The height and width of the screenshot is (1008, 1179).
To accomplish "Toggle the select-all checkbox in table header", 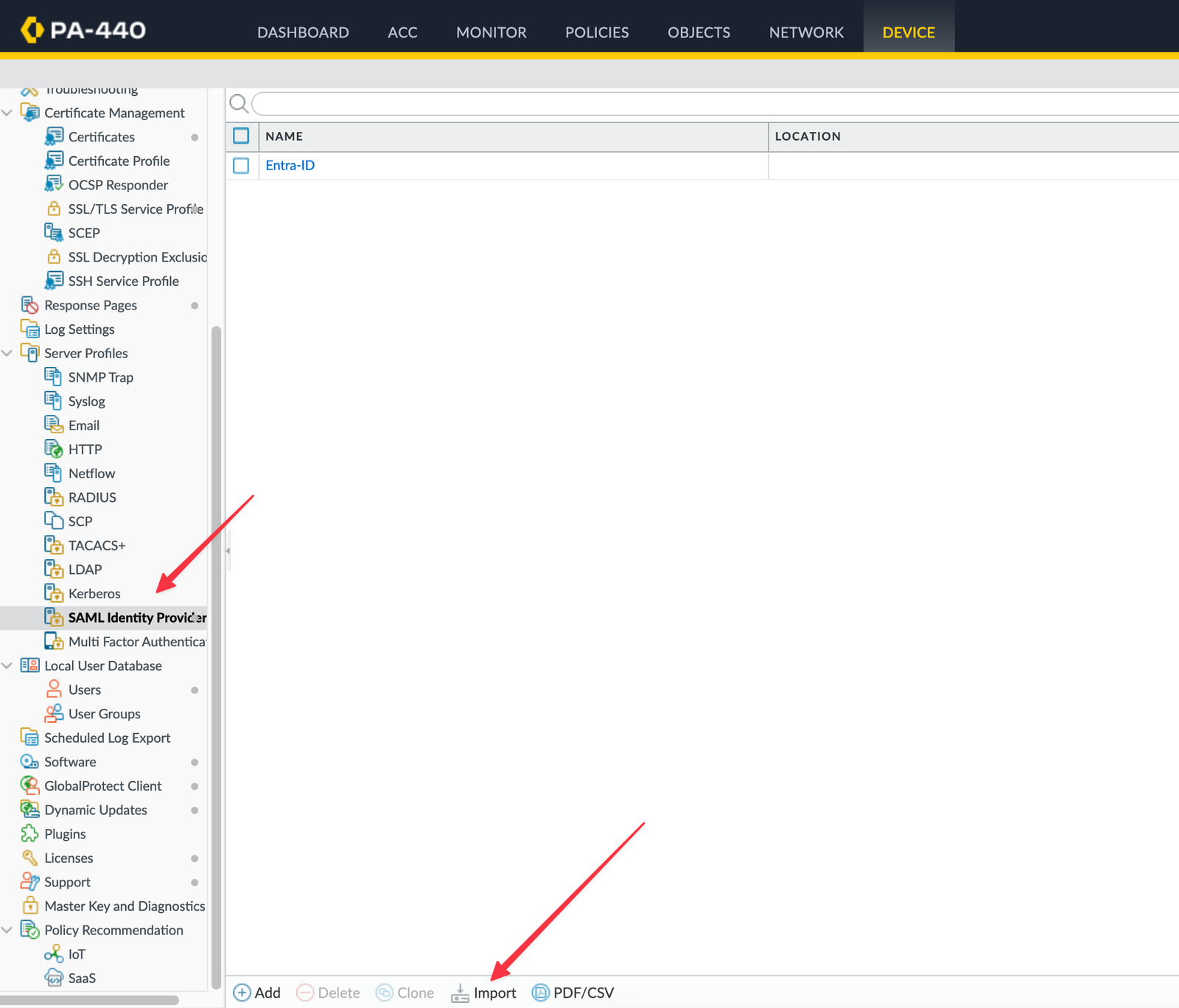I will [x=241, y=136].
